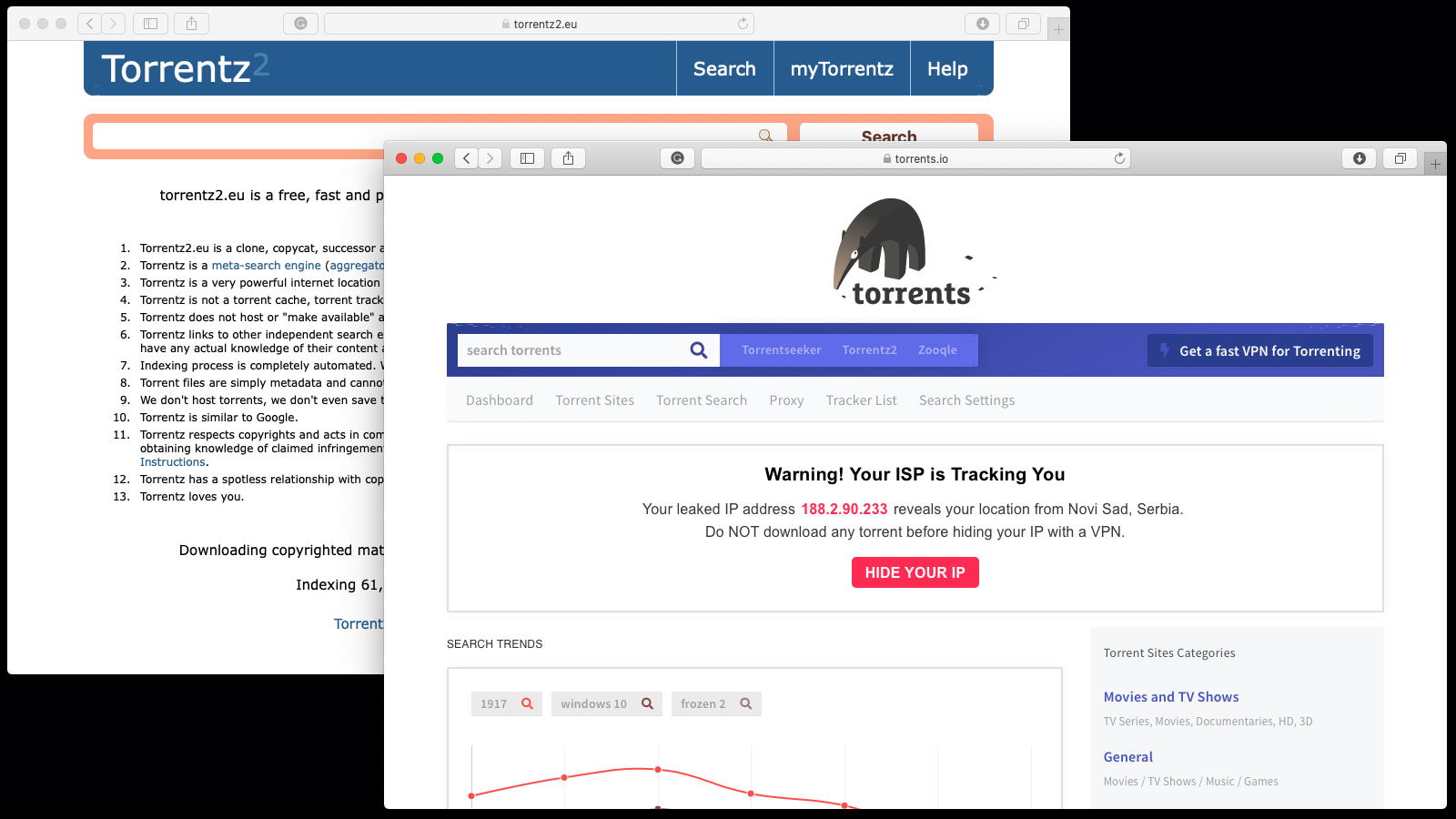Viewport: 1456px width, 819px height.
Task: Open the Torrent Sites tab
Action: [x=594, y=400]
